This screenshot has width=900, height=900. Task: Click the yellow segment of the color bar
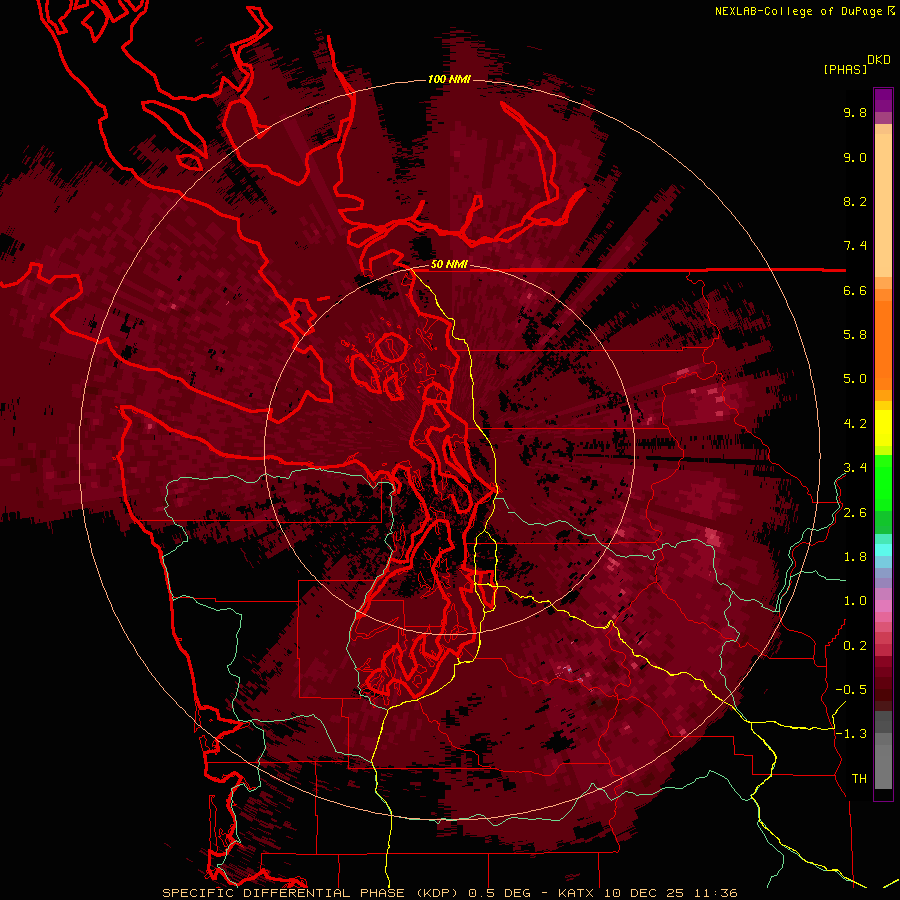pos(883,428)
